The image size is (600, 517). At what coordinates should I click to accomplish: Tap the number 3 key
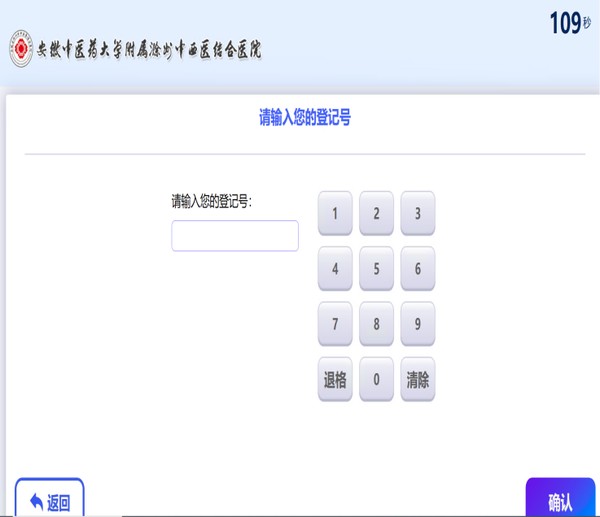[x=417, y=213]
